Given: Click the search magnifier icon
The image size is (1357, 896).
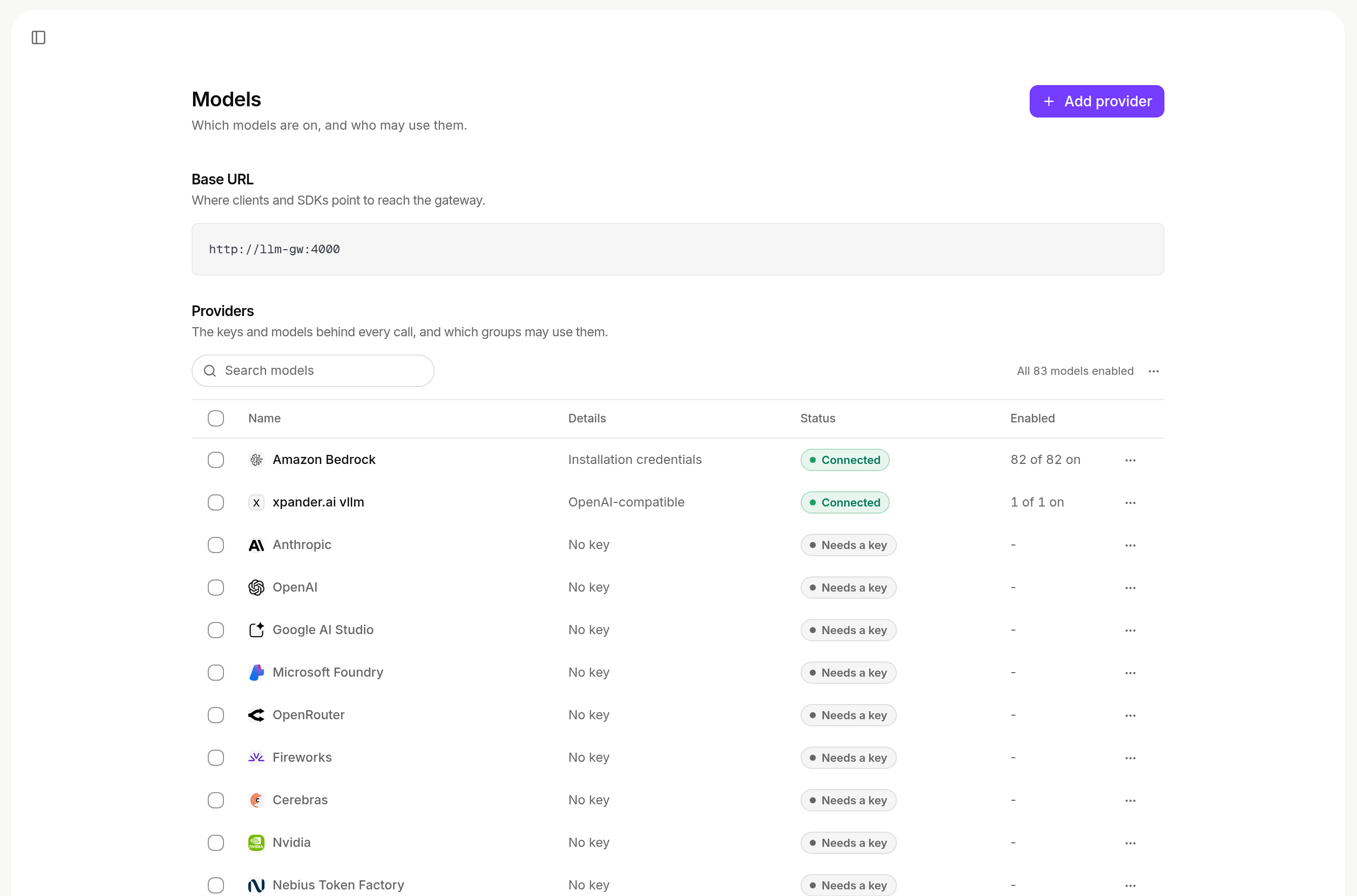Looking at the screenshot, I should click(x=210, y=371).
